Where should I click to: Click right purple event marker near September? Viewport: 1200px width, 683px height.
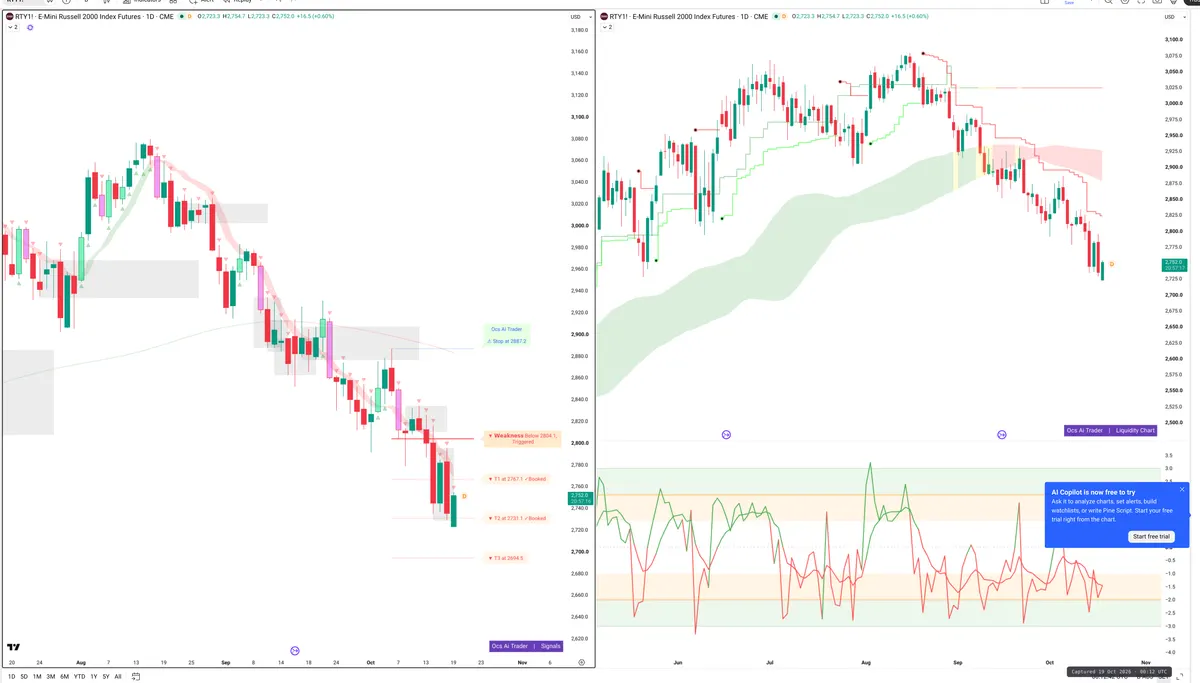coord(1002,435)
